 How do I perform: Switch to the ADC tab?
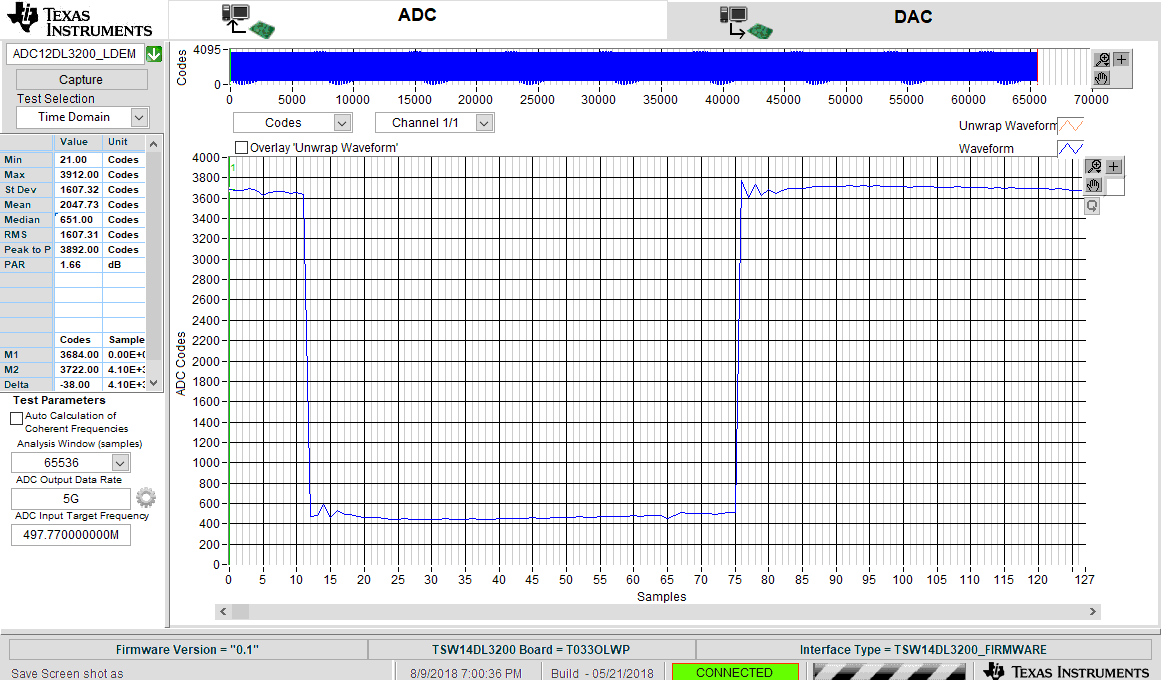pyautogui.click(x=417, y=17)
